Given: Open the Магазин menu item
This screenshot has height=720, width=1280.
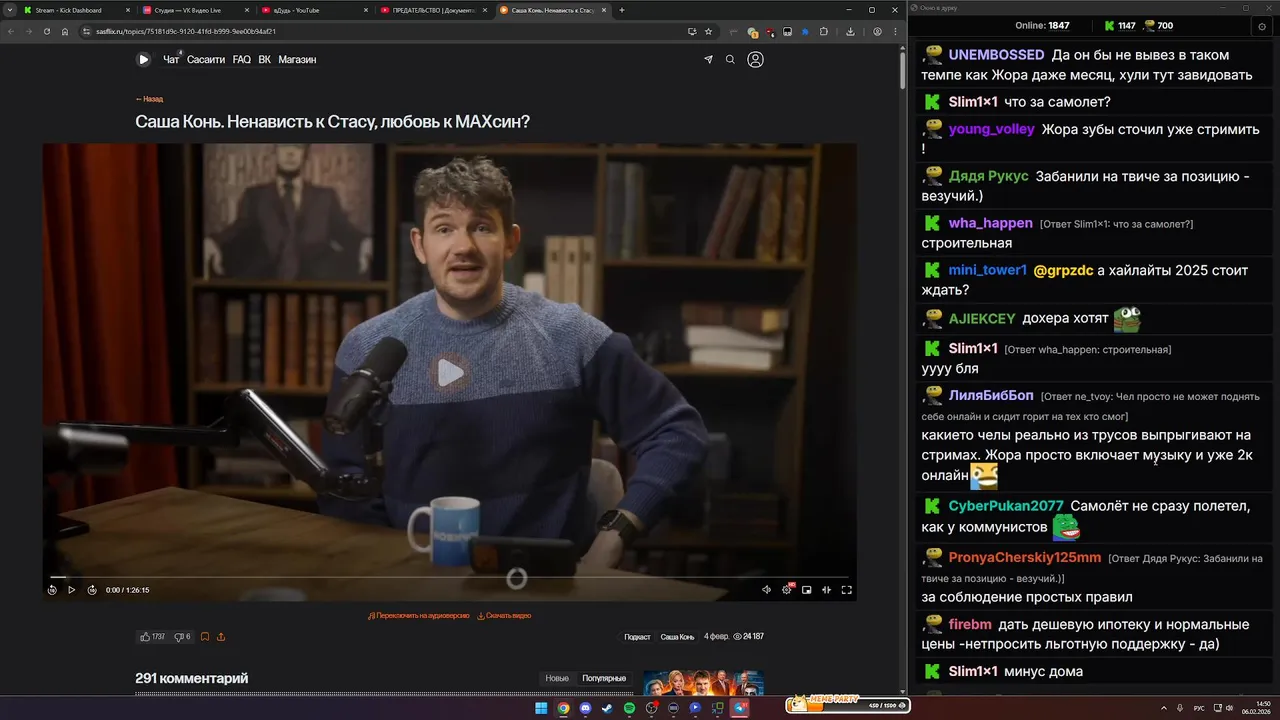Looking at the screenshot, I should [297, 60].
